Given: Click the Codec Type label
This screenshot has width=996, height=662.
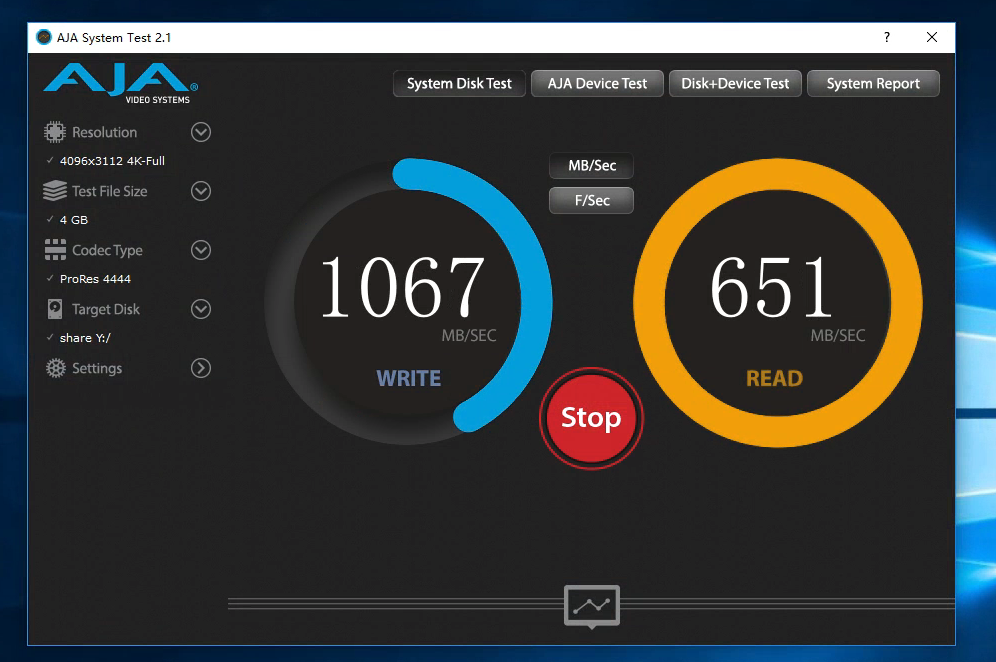Looking at the screenshot, I should [107, 250].
